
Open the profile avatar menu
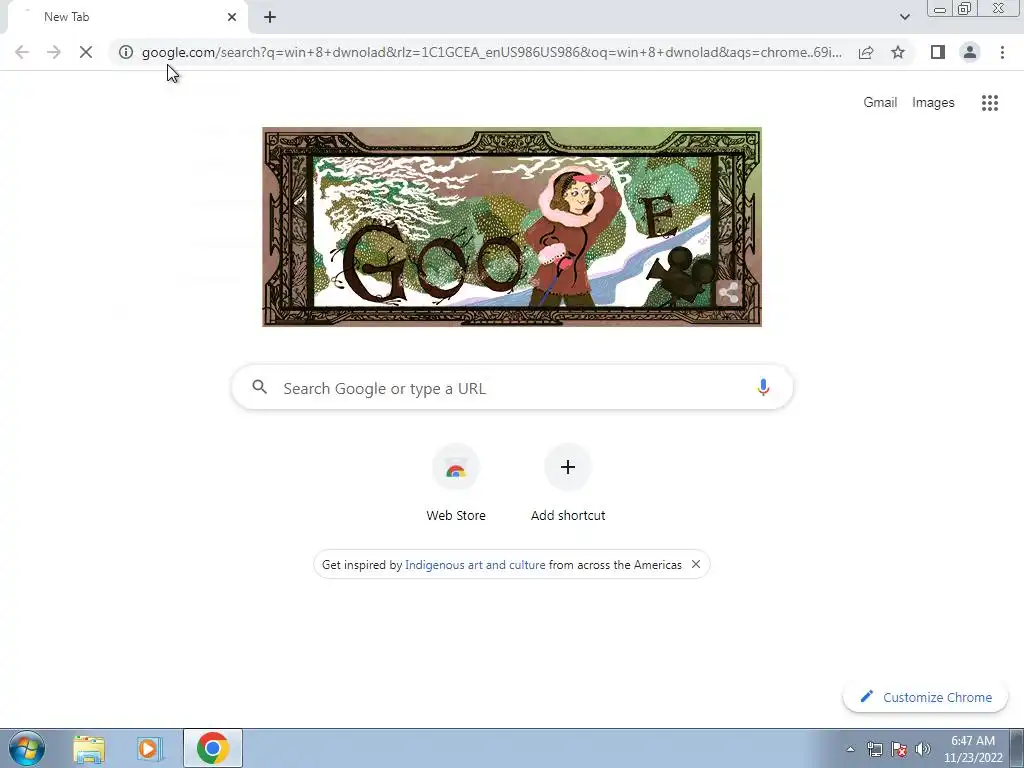point(970,52)
